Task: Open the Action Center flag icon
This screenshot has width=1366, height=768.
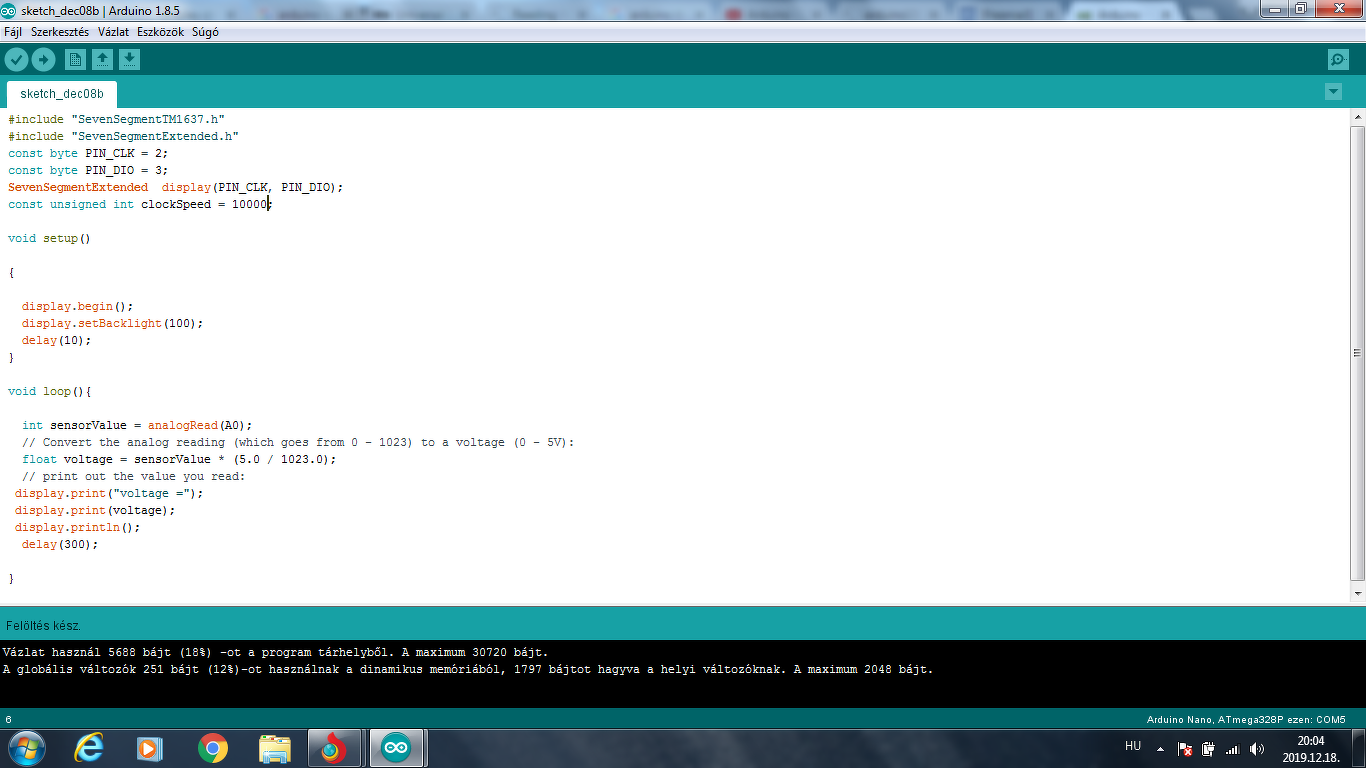Action: tap(1185, 748)
